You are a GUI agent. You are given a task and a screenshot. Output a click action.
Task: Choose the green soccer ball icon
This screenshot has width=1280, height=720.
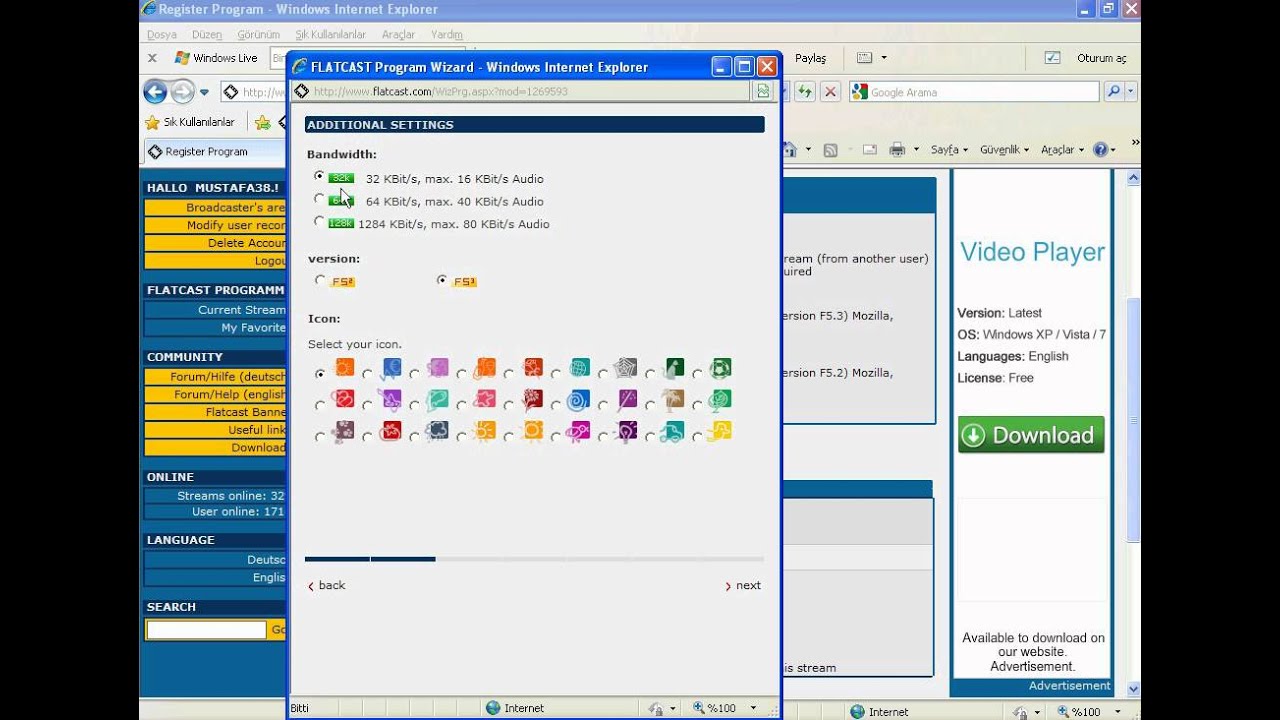coord(721,368)
